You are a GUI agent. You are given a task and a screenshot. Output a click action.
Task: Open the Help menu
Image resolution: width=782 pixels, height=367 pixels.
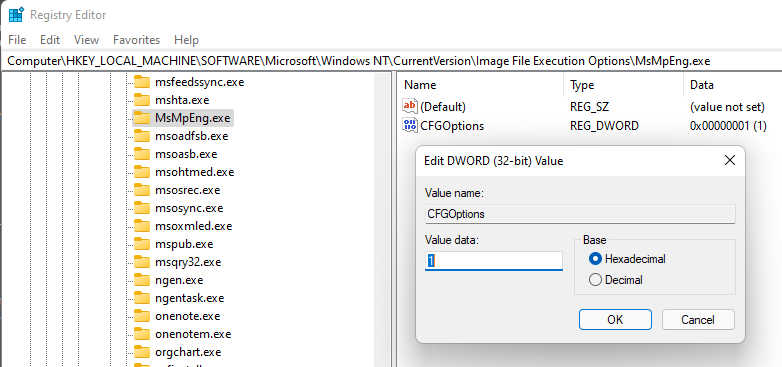186,40
